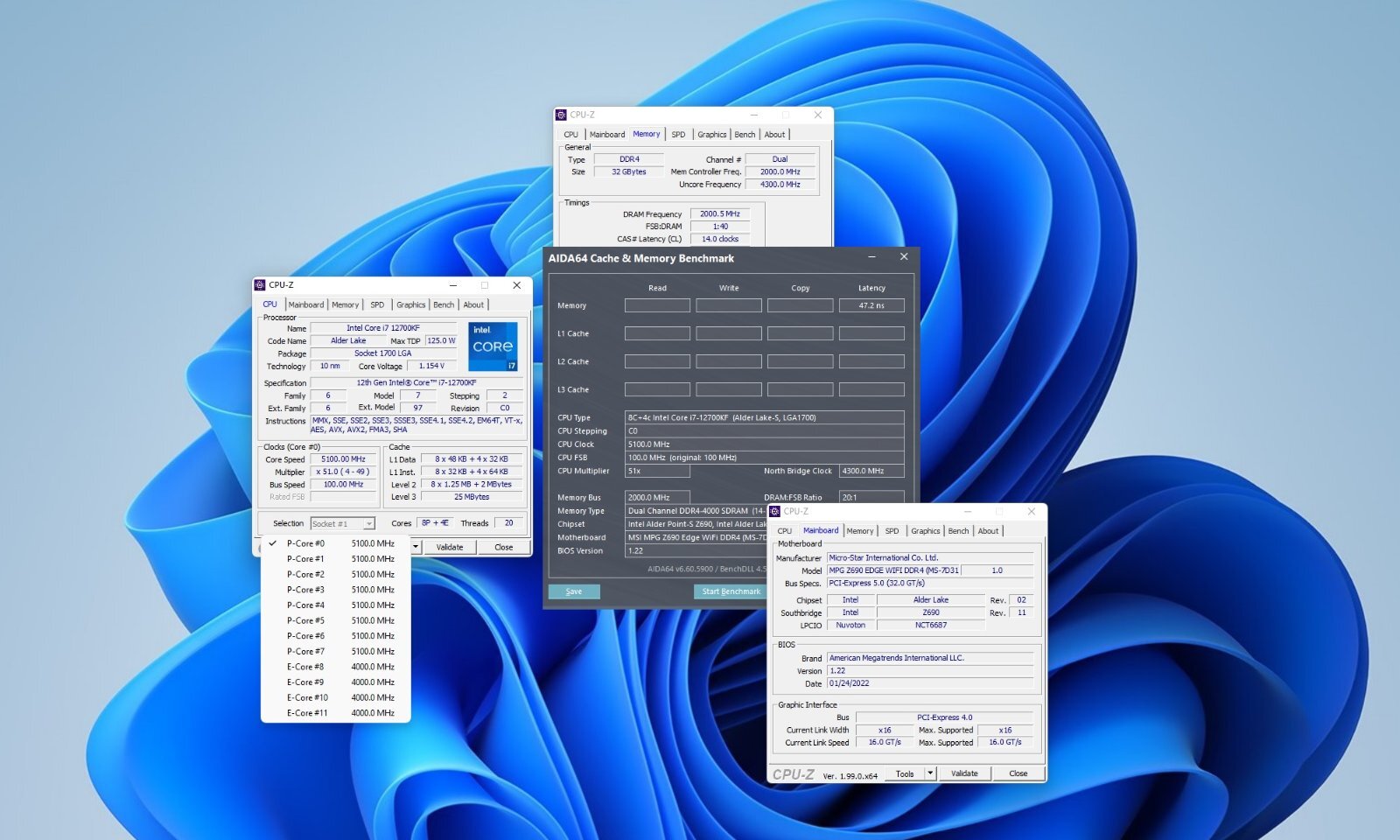
Task: Expand the Tools arrow in the left CPU-Z window
Action: 416,547
